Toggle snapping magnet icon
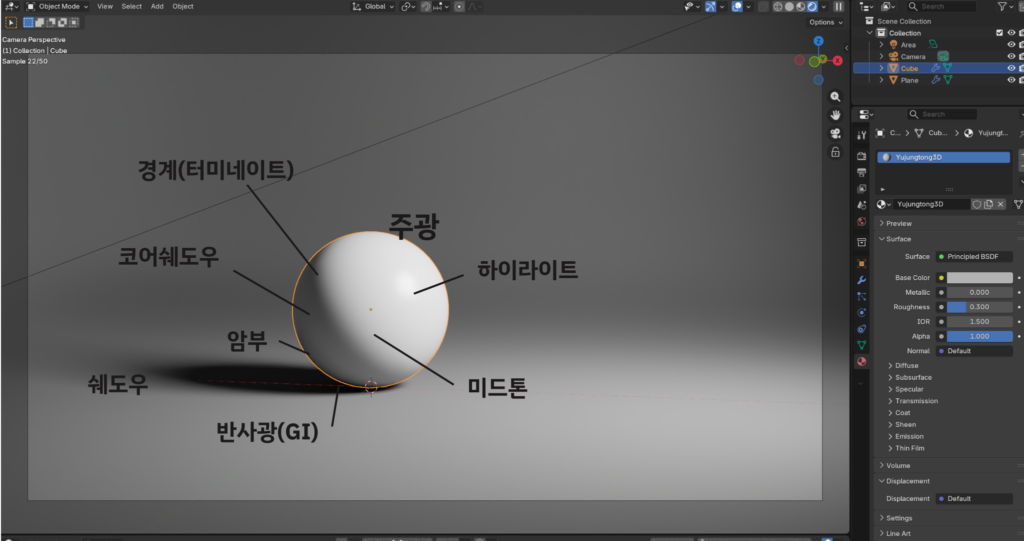Screen dimensions: 1024x541 coord(426,7)
